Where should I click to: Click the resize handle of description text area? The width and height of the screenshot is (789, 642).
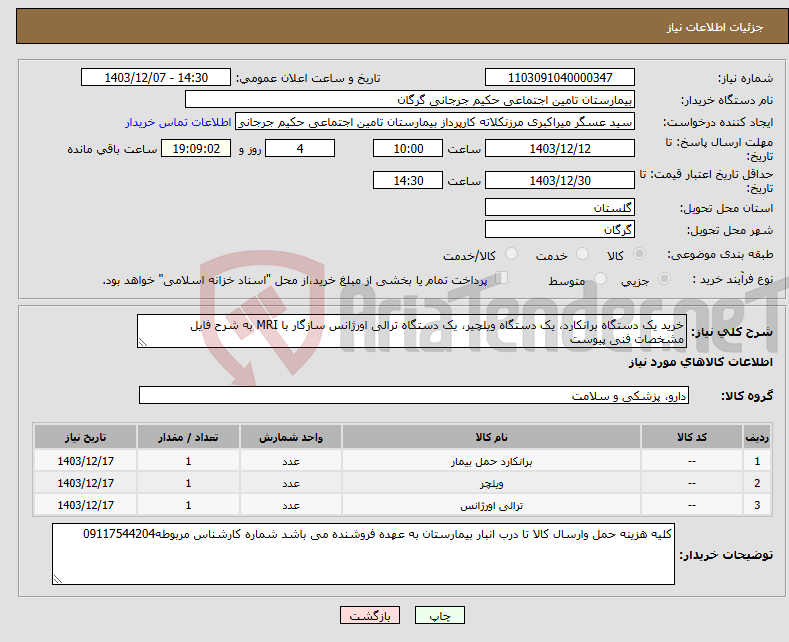pyautogui.click(x=143, y=342)
